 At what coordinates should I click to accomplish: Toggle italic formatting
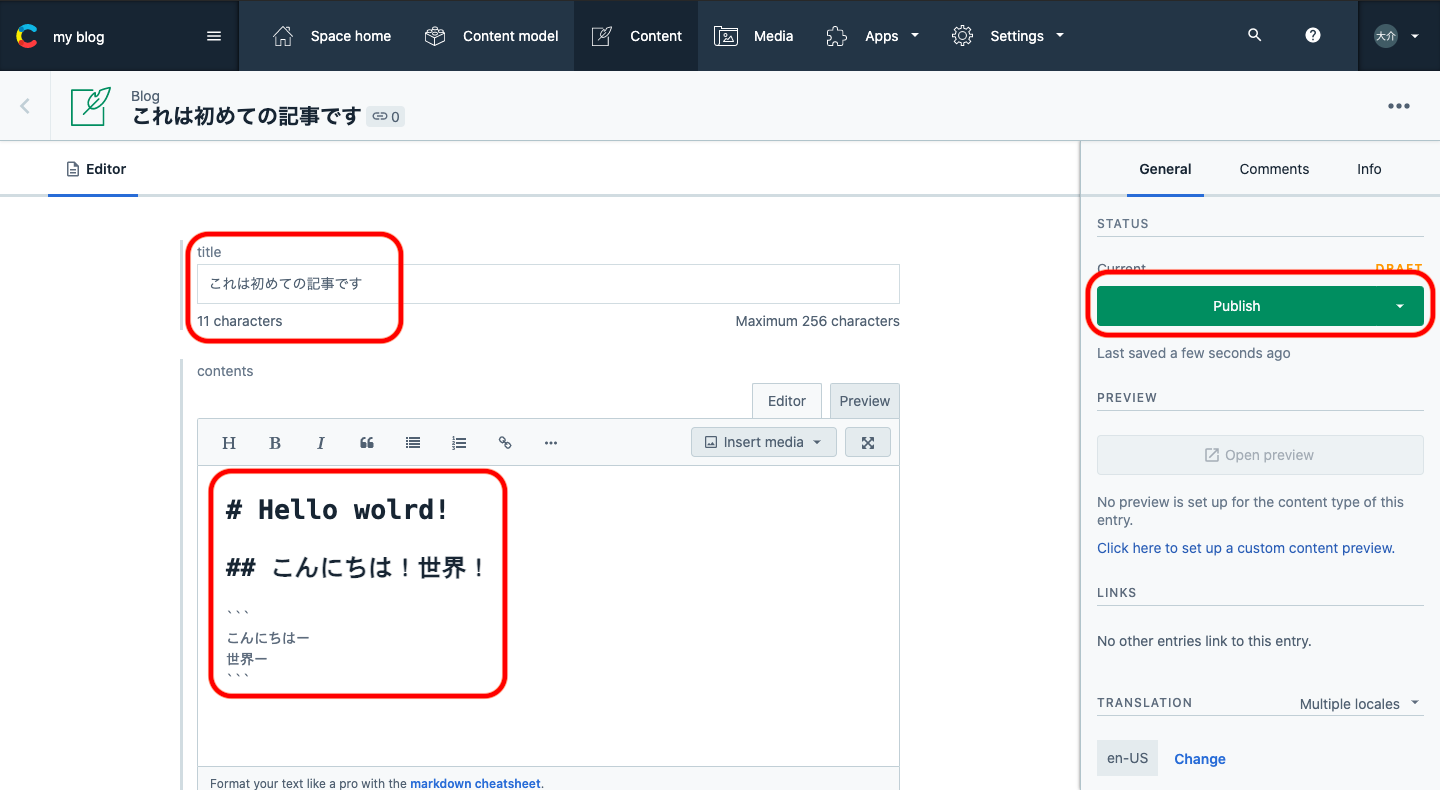321,443
